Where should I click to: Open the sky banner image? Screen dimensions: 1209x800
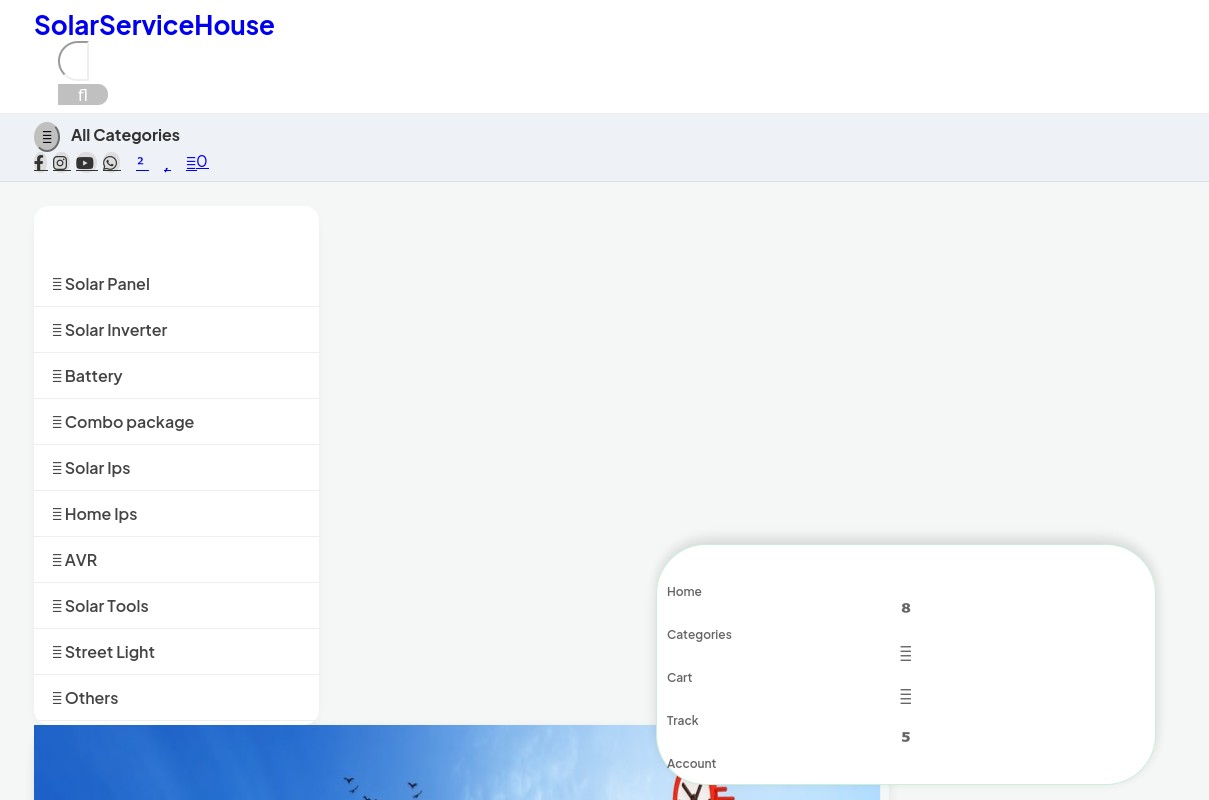pyautogui.click(x=457, y=762)
